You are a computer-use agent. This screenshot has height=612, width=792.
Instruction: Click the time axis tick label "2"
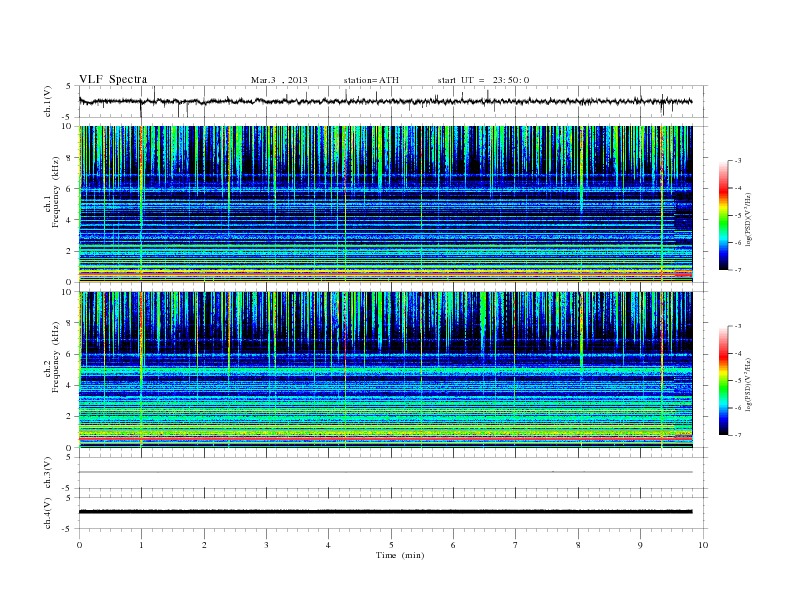204,545
